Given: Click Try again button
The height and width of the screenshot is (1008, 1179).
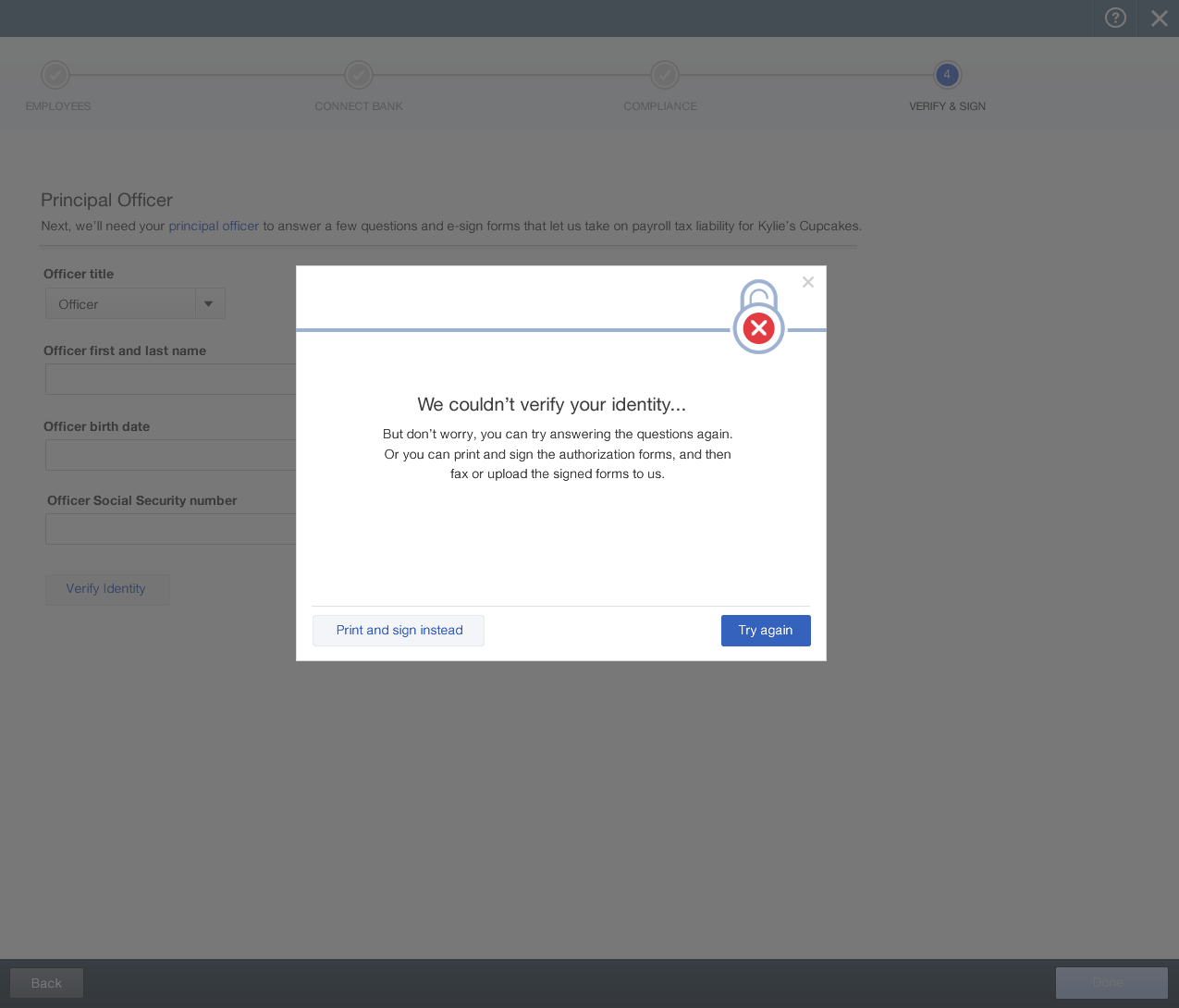Looking at the screenshot, I should 766,631.
